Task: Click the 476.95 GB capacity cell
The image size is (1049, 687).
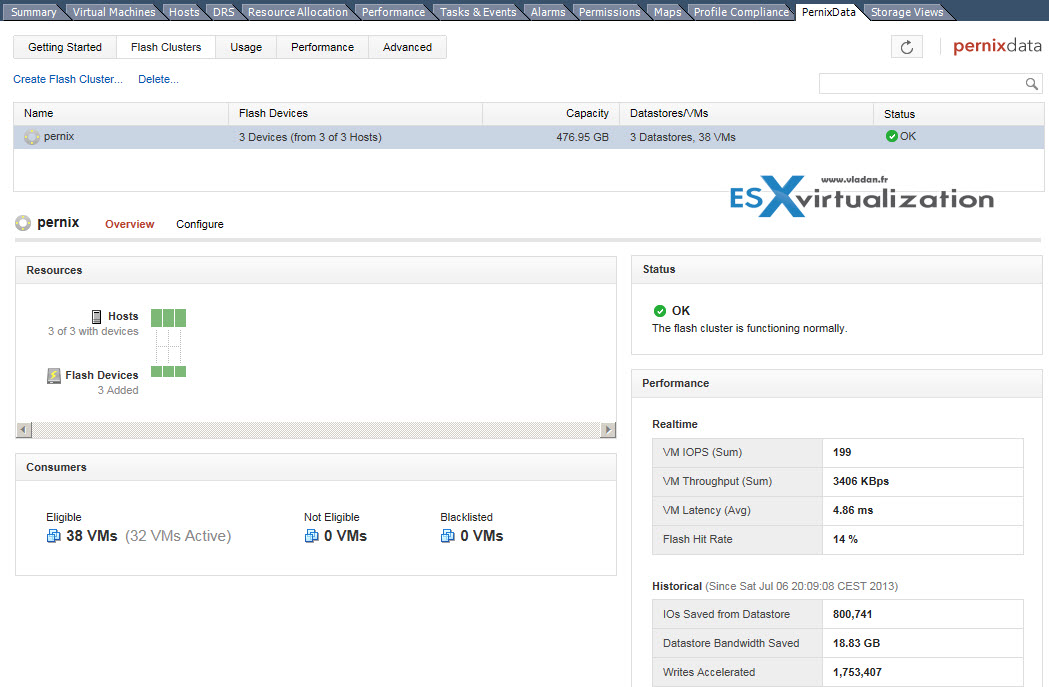Action: 582,137
